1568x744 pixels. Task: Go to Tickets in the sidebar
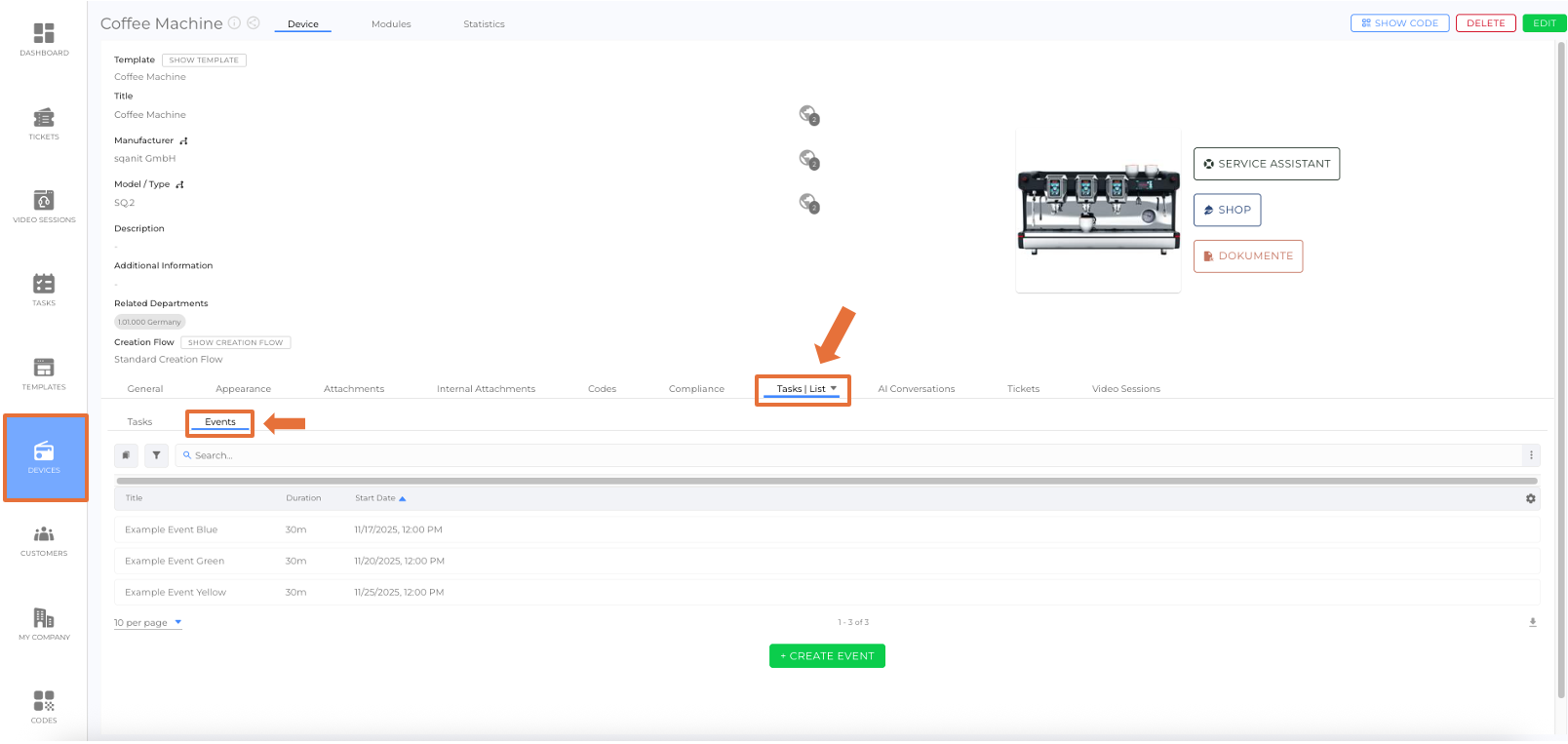pyautogui.click(x=44, y=123)
